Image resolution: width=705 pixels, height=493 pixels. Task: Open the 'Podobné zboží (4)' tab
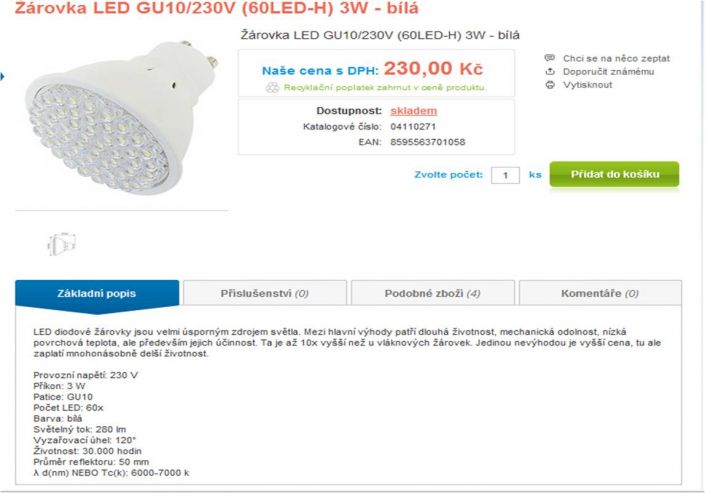click(x=433, y=293)
